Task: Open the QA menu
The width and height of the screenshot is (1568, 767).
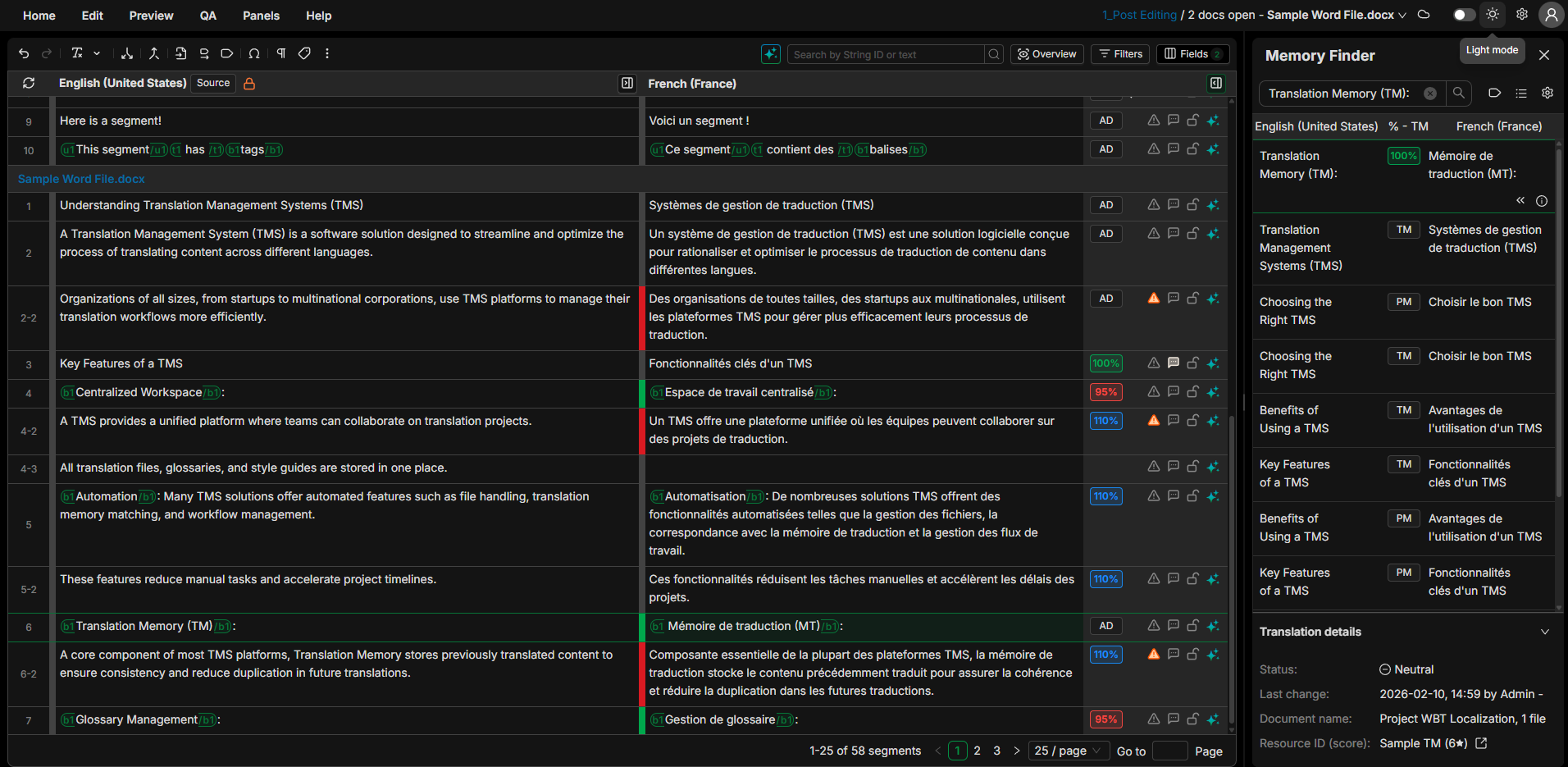Action: 208,16
